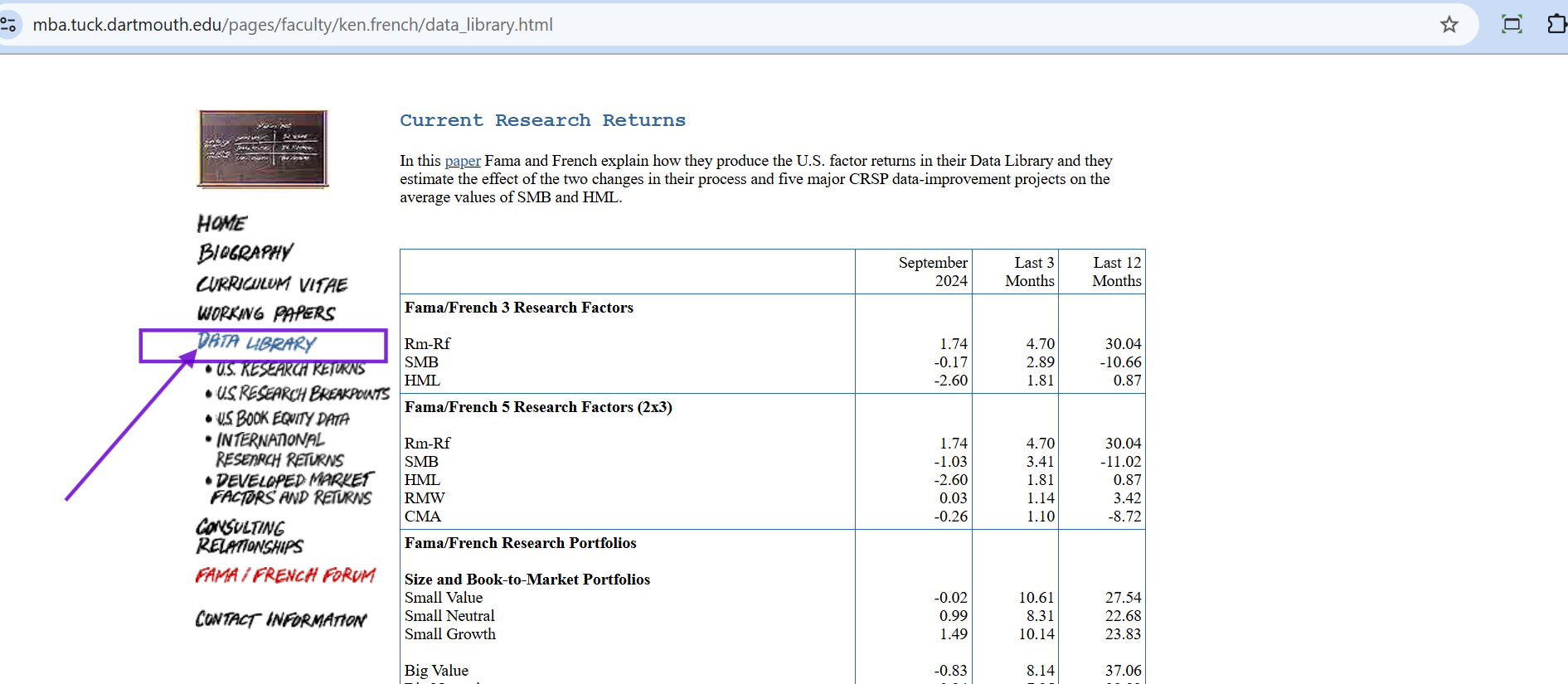Open the extensions puzzle icon
This screenshot has height=684, width=1568.
click(1556, 25)
